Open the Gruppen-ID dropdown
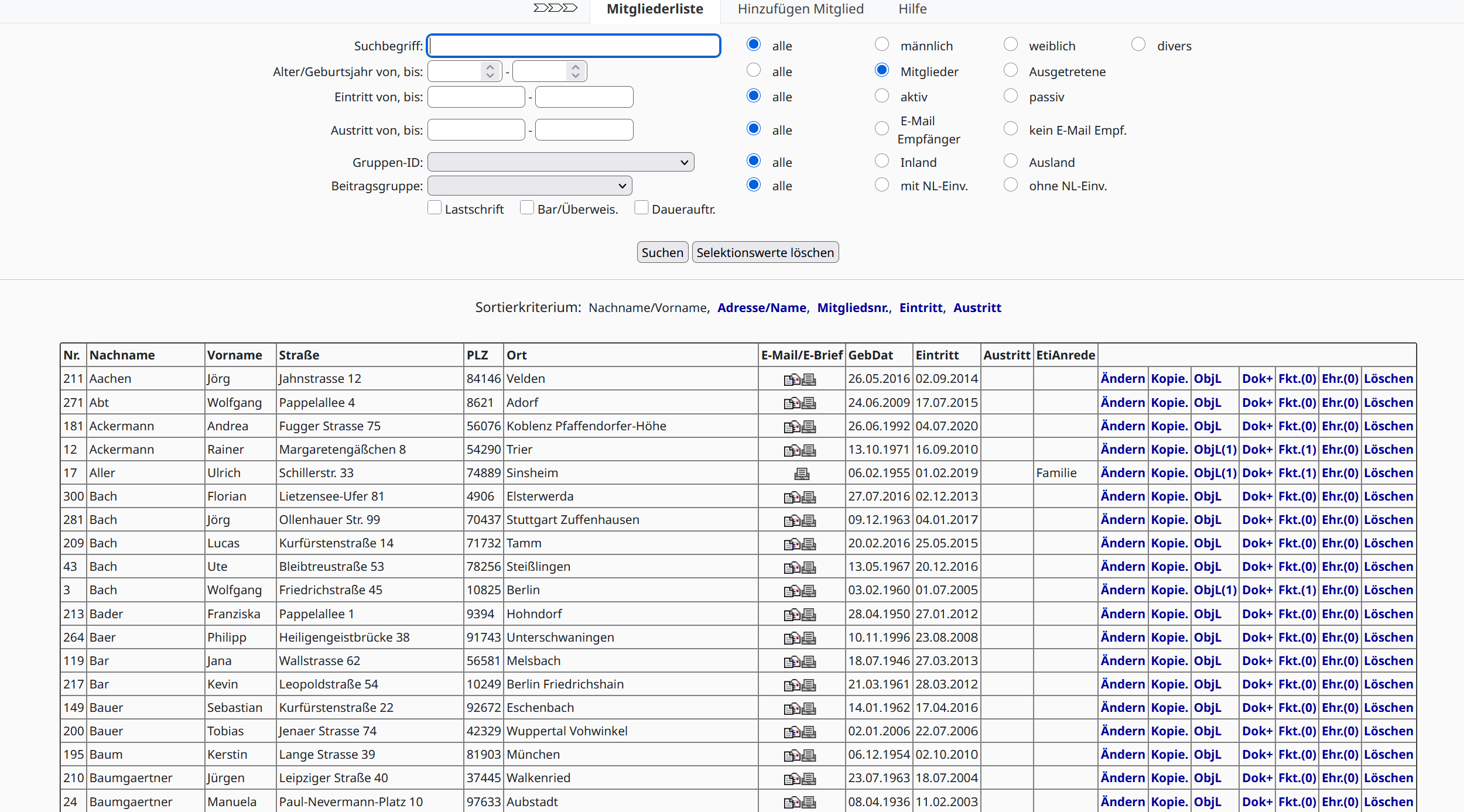 tap(561, 162)
